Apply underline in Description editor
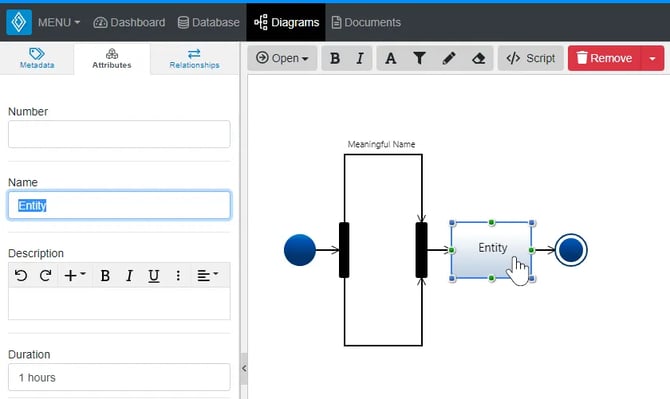The height and width of the screenshot is (399, 670). 154,276
